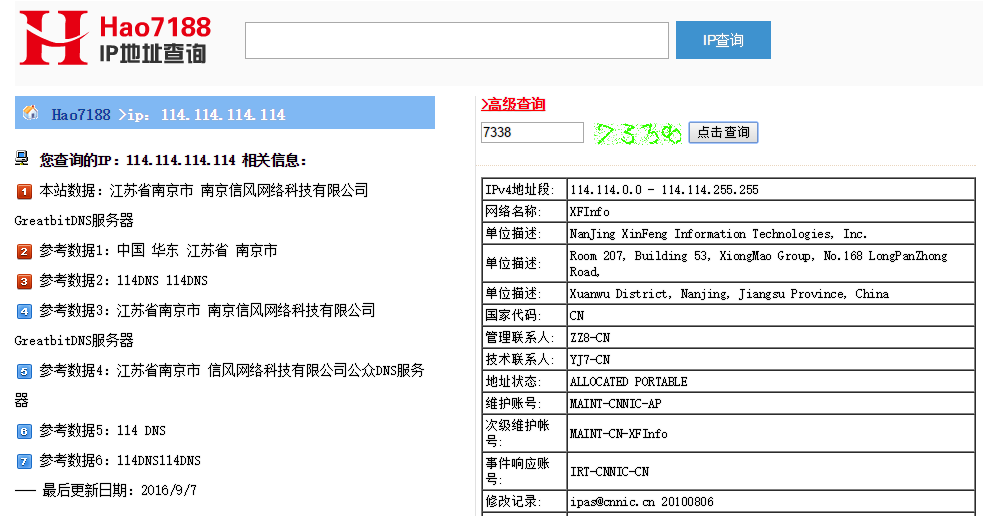Click the 国家代码 label cell
Screen dimensions: 983x516
pos(524,315)
